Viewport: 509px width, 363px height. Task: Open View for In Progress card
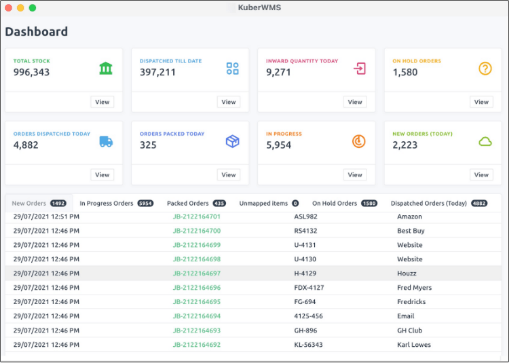(x=355, y=175)
